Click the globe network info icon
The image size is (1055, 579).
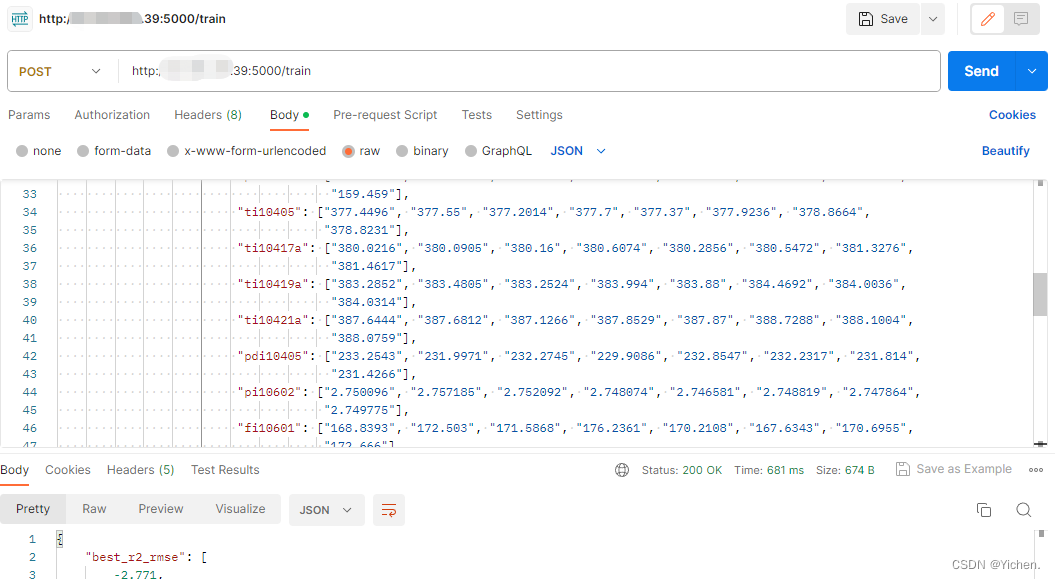[x=622, y=470]
